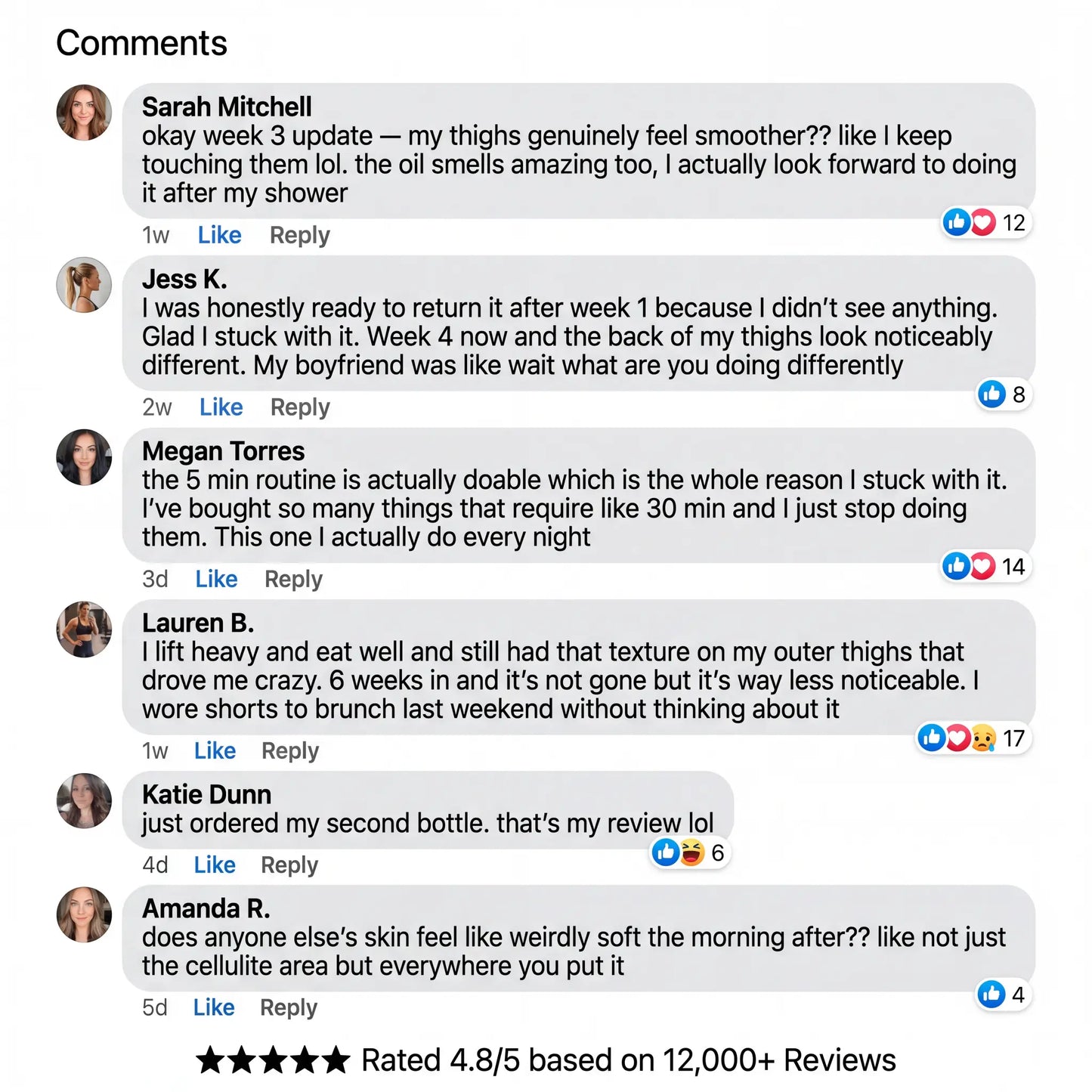This screenshot has height=1092, width=1092.
Task: Open Sarah Mitchell's profile picture
Action: (x=84, y=113)
